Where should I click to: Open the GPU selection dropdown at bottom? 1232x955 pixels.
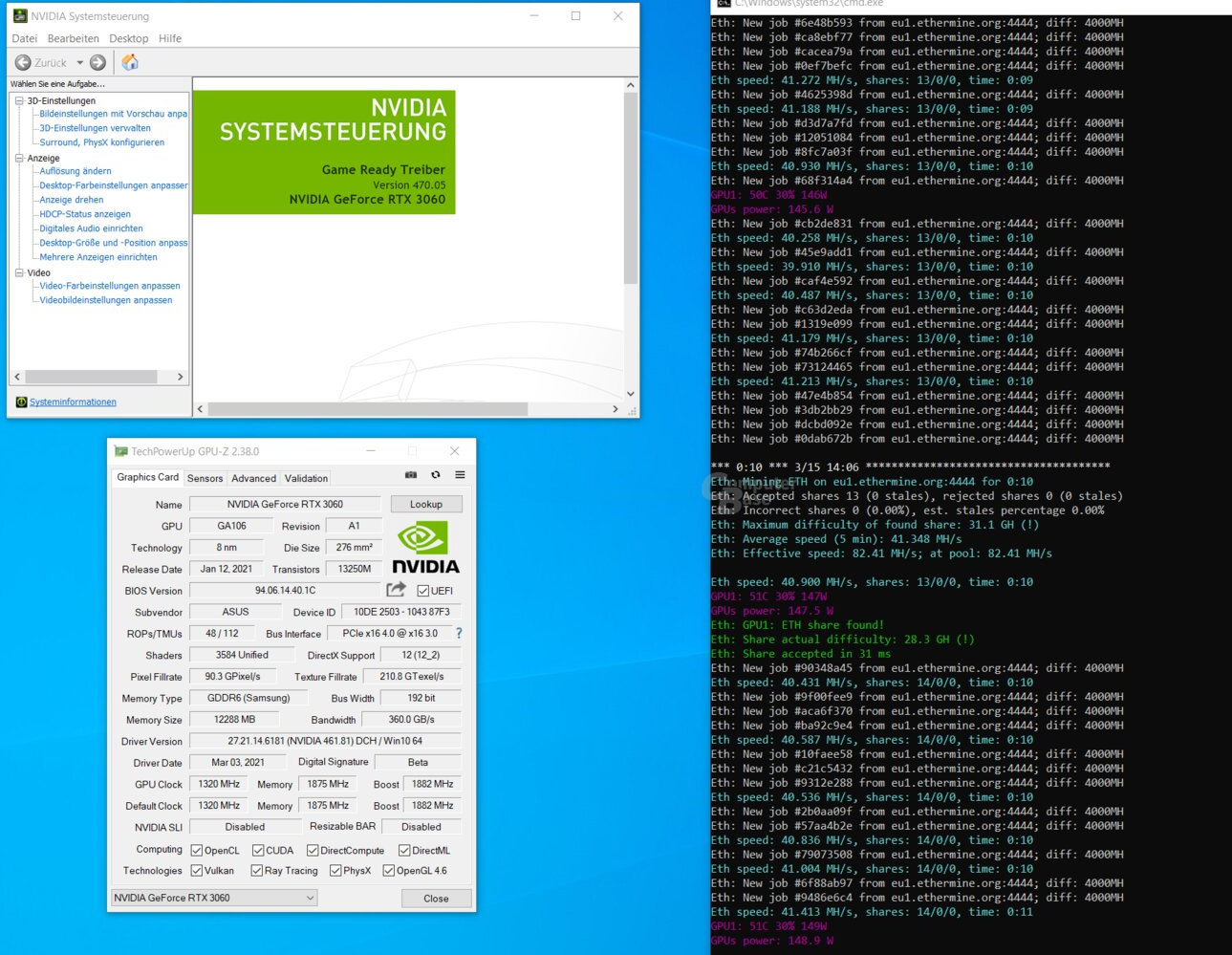tap(214, 898)
